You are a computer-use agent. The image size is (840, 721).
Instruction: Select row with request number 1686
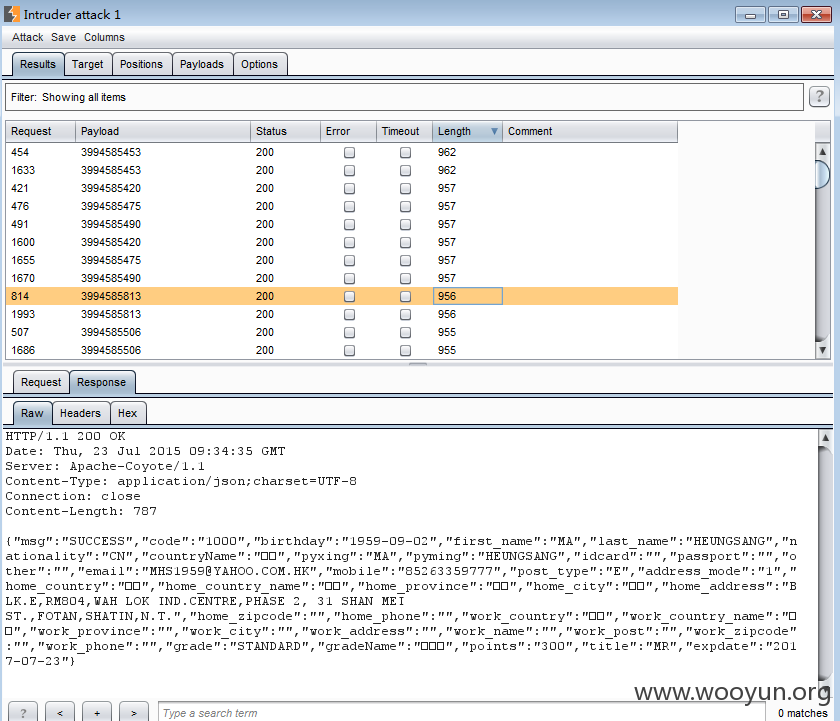pyautogui.click(x=342, y=350)
